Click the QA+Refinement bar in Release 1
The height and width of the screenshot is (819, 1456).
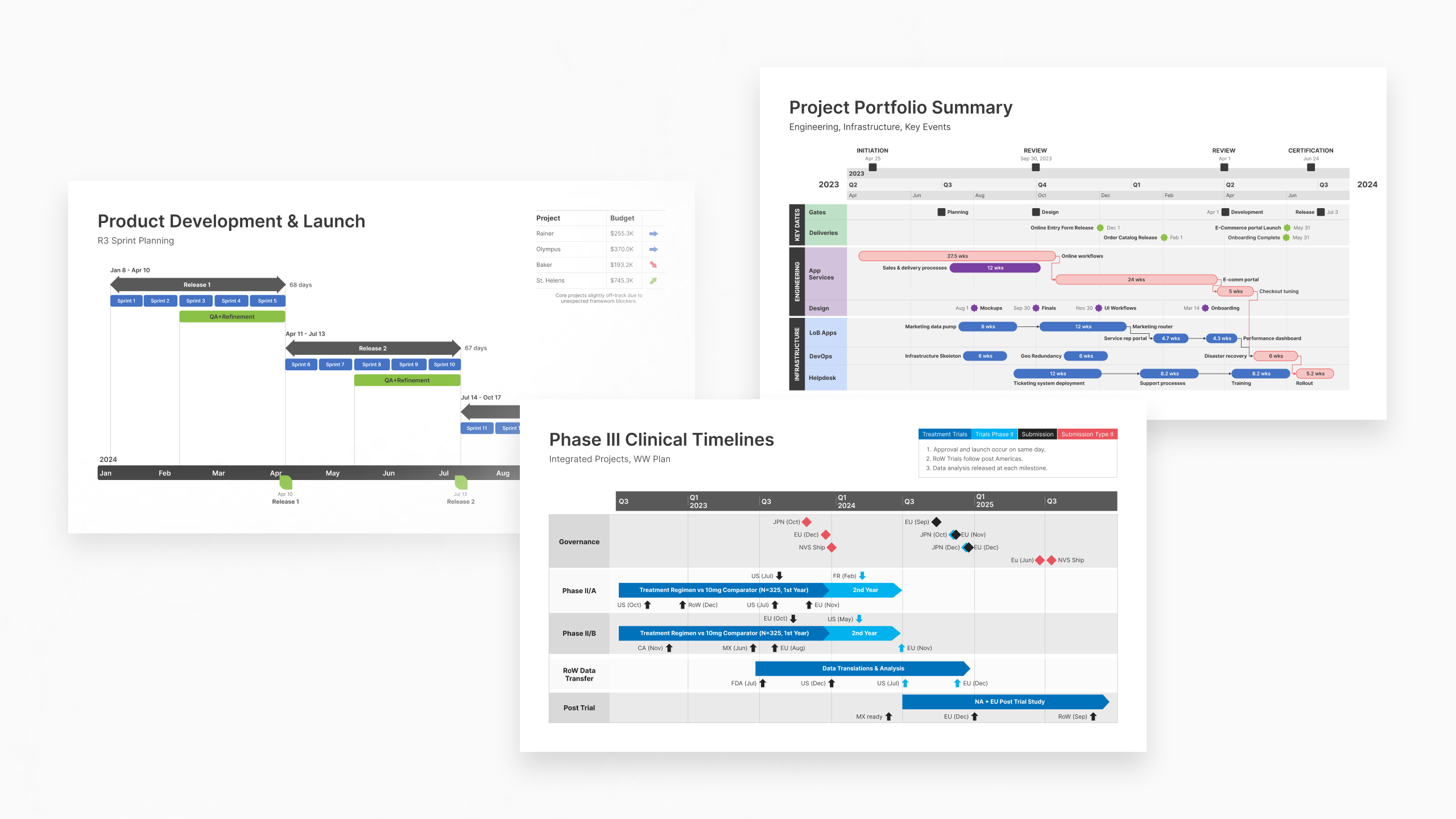click(x=233, y=317)
